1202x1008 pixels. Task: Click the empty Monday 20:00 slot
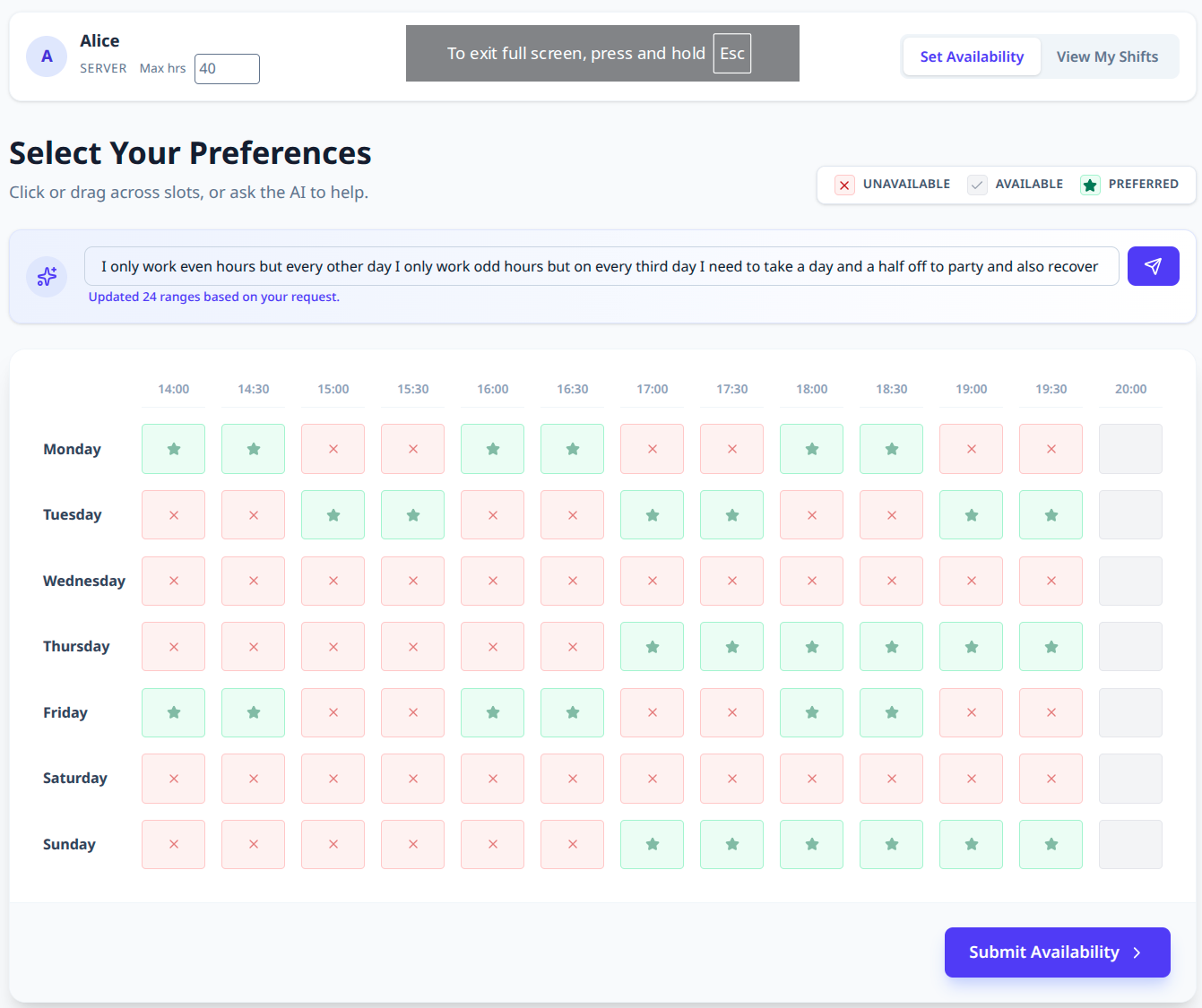1130,449
